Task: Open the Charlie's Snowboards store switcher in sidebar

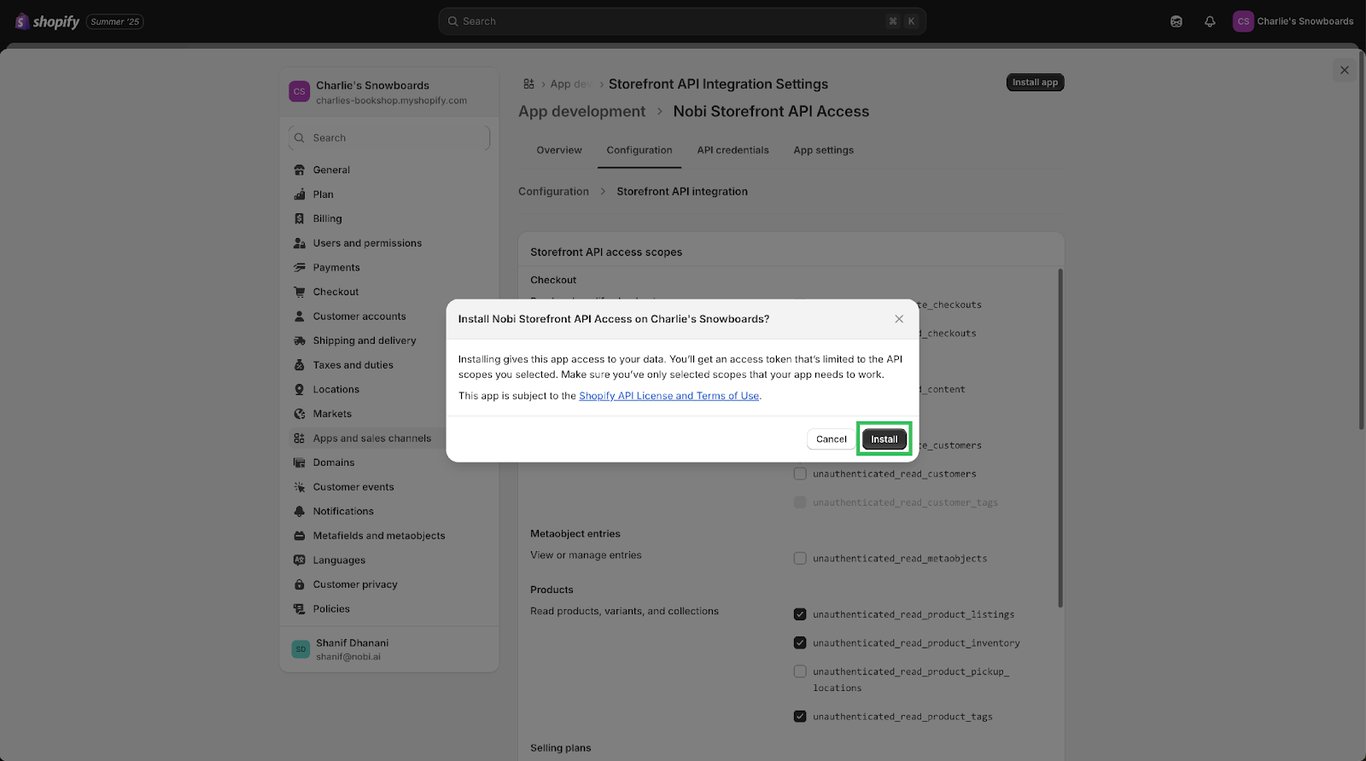Action: point(389,92)
